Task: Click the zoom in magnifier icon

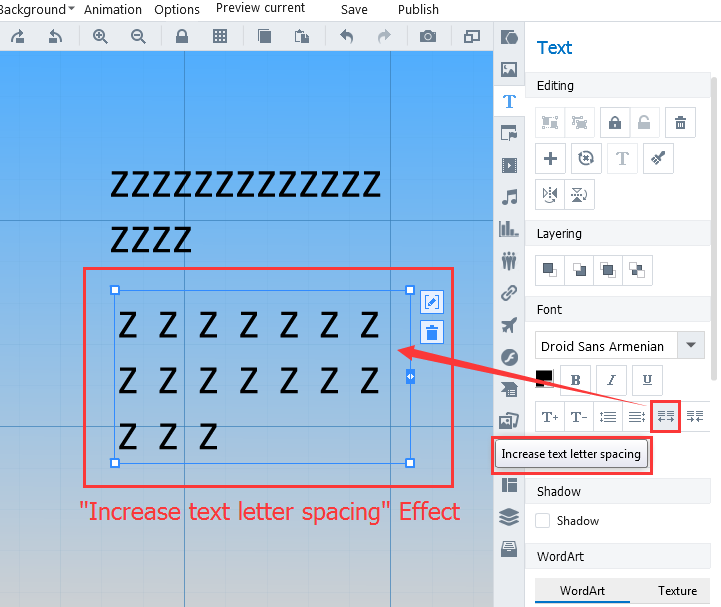Action: [100, 37]
